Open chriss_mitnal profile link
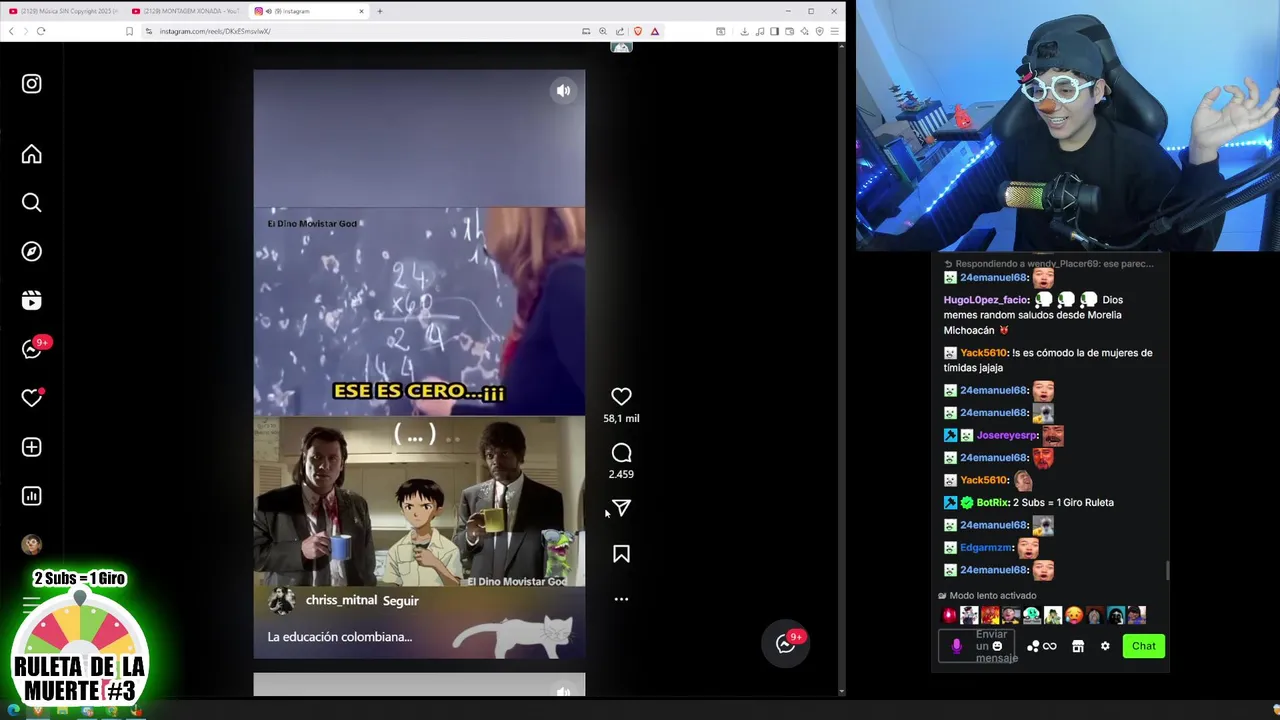Viewport: 1280px width, 720px height. click(x=341, y=600)
